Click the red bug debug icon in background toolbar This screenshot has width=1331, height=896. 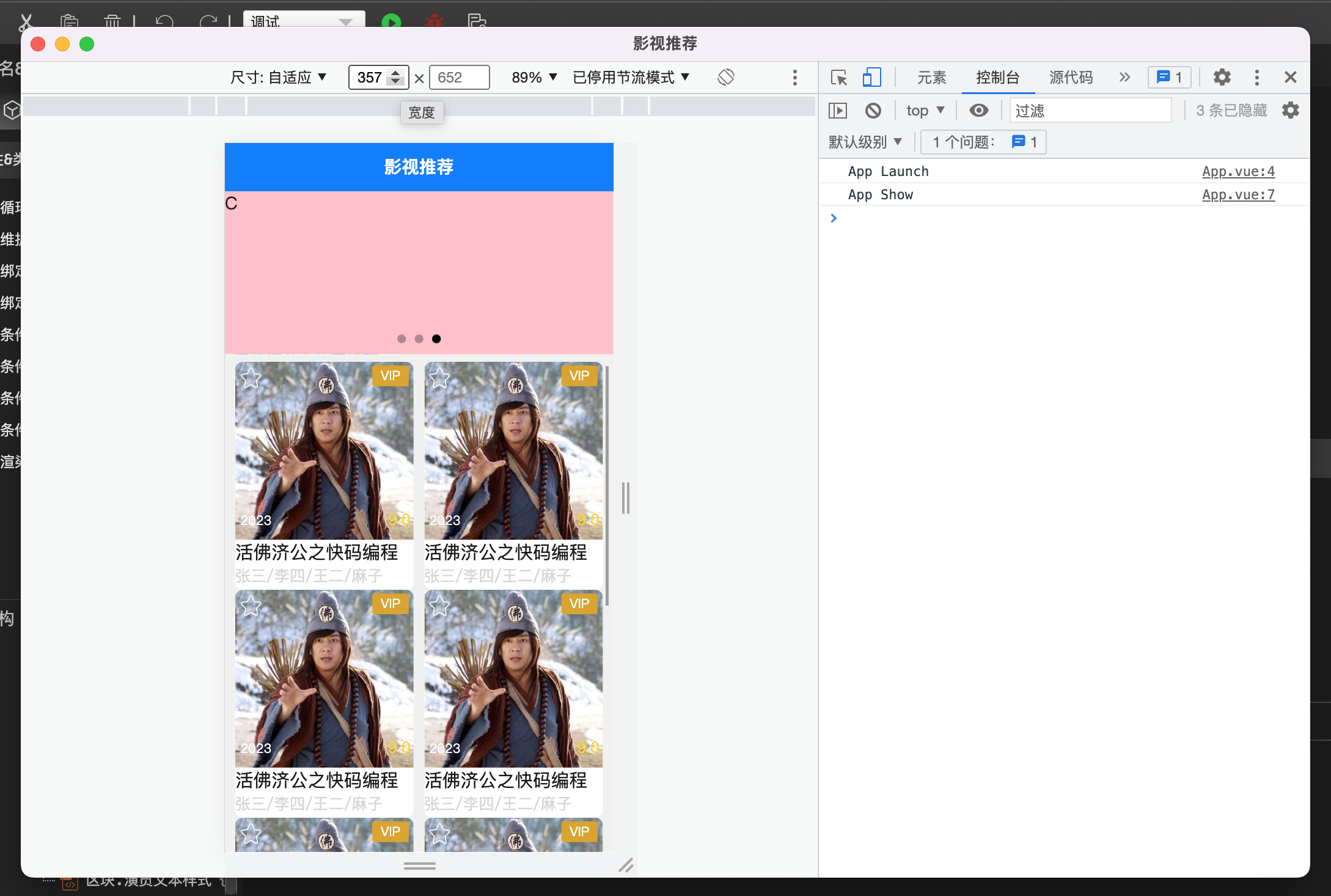click(x=435, y=22)
